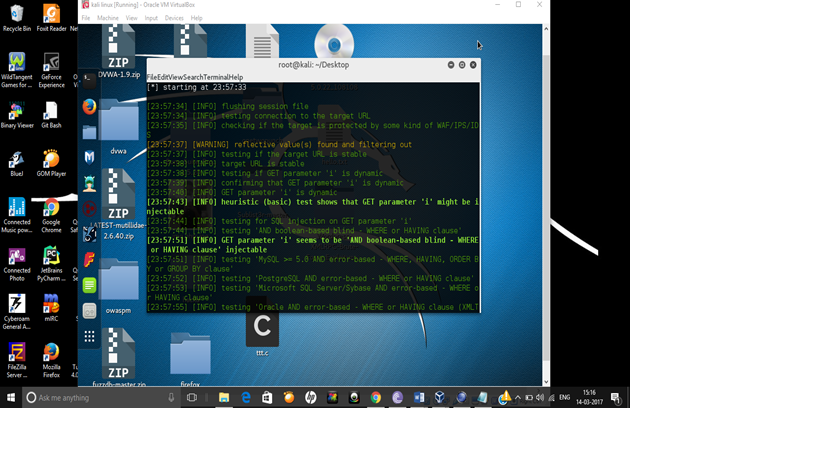Open Microsoft Edge from taskbar
The width and height of the screenshot is (819, 460).
click(245, 397)
